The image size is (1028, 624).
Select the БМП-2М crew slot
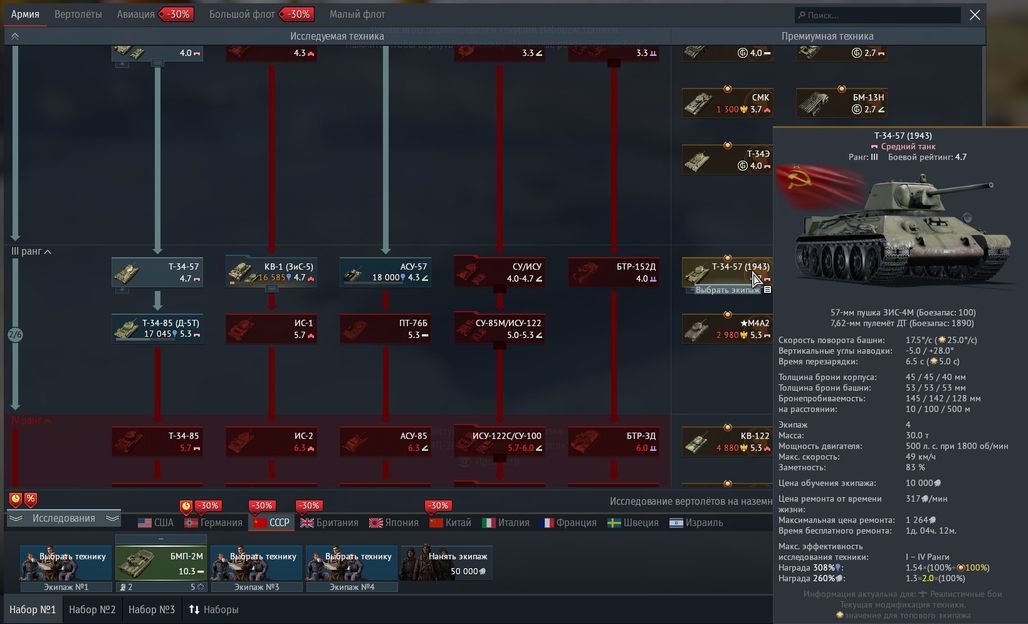click(161, 562)
